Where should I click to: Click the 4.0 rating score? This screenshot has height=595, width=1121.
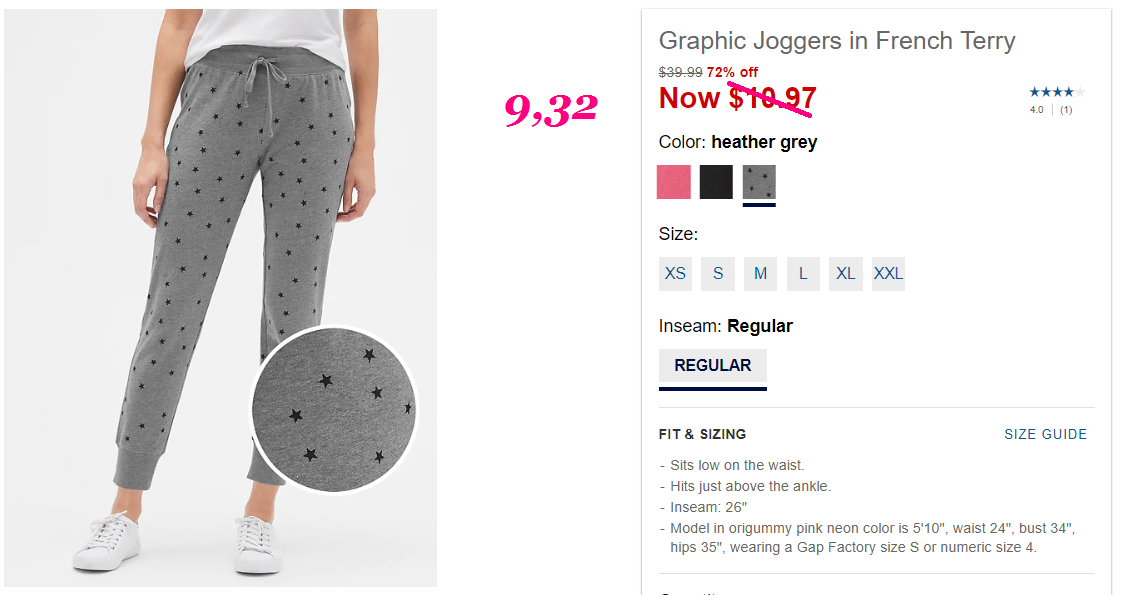coord(1037,110)
